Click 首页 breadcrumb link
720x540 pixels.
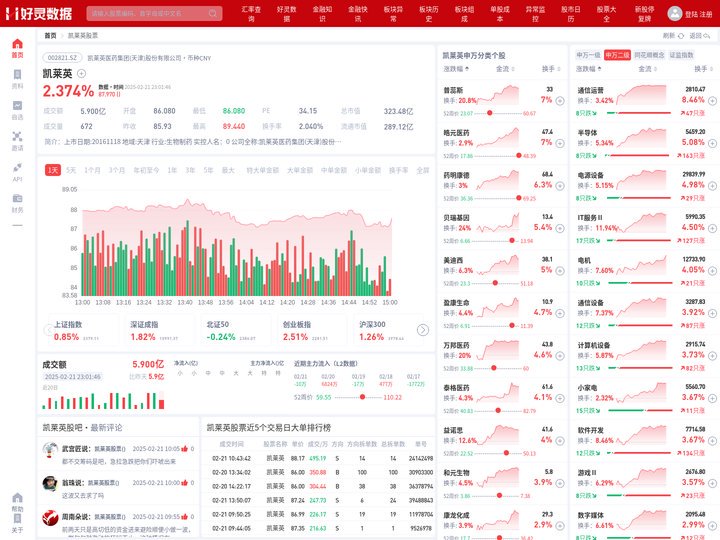click(x=50, y=35)
